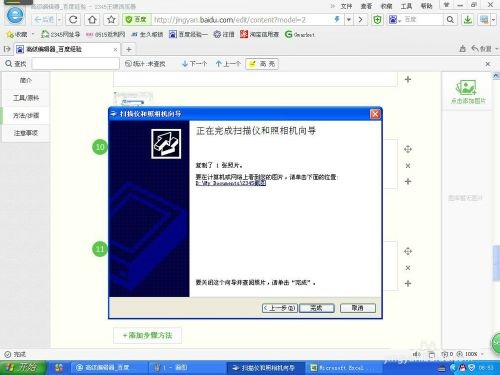Screen dimensions: 500x375
Task: Click 上一个 find previous button
Action: [228, 64]
